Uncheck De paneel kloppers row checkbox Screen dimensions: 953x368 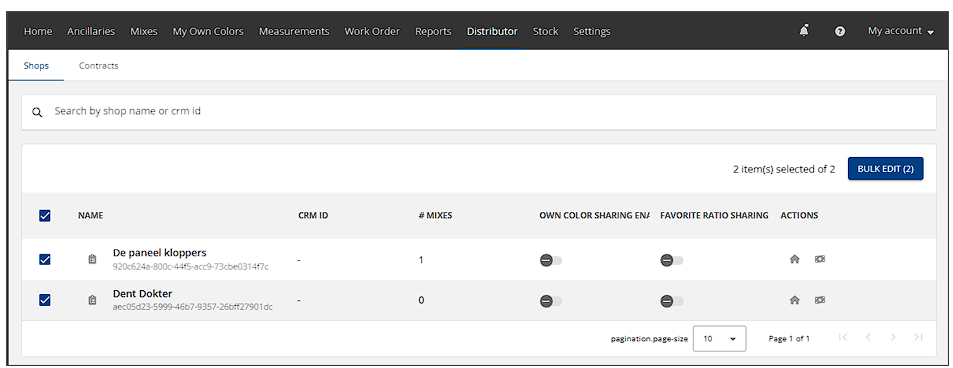44,259
